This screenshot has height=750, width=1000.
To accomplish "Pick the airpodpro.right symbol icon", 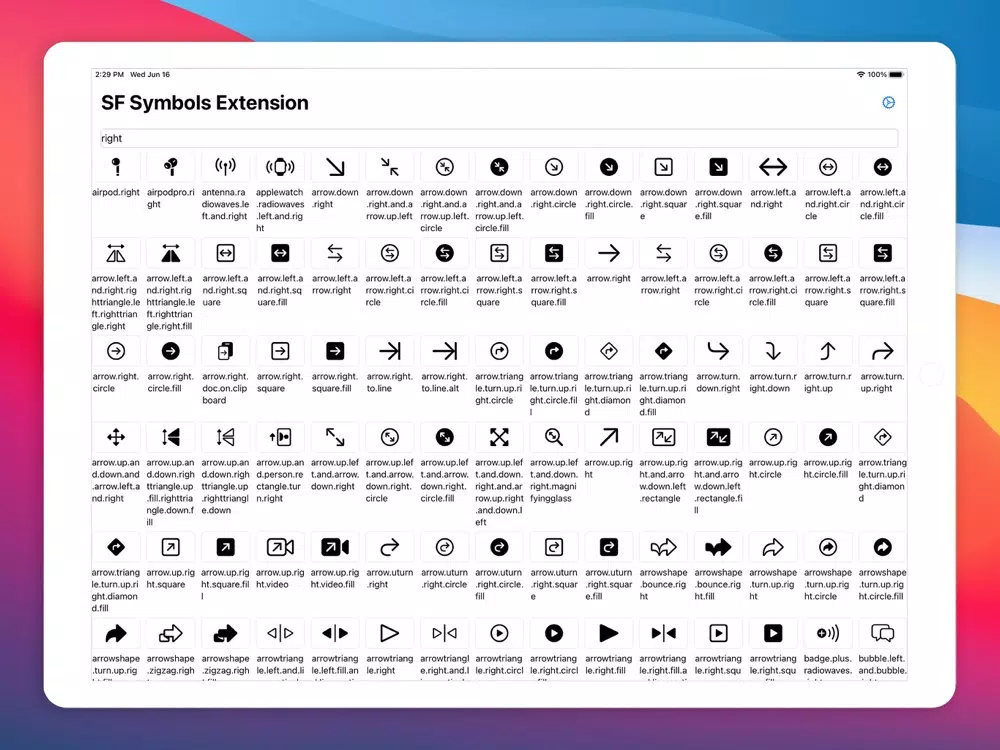I will click(x=170, y=167).
